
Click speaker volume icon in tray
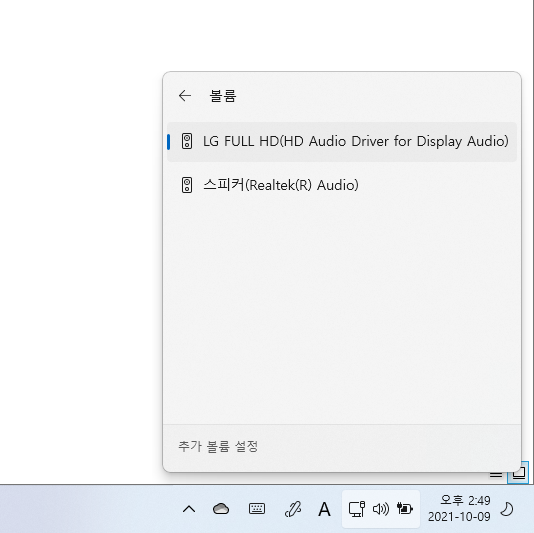coord(381,509)
